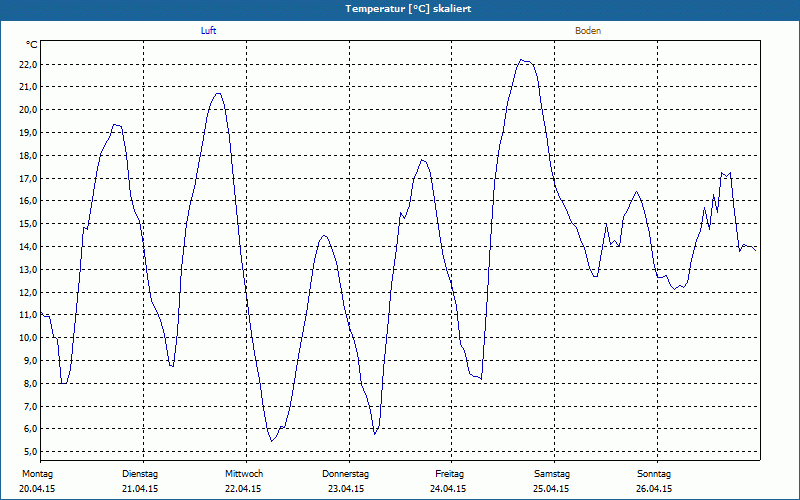Click the date '21.04.15'

[x=140, y=489]
